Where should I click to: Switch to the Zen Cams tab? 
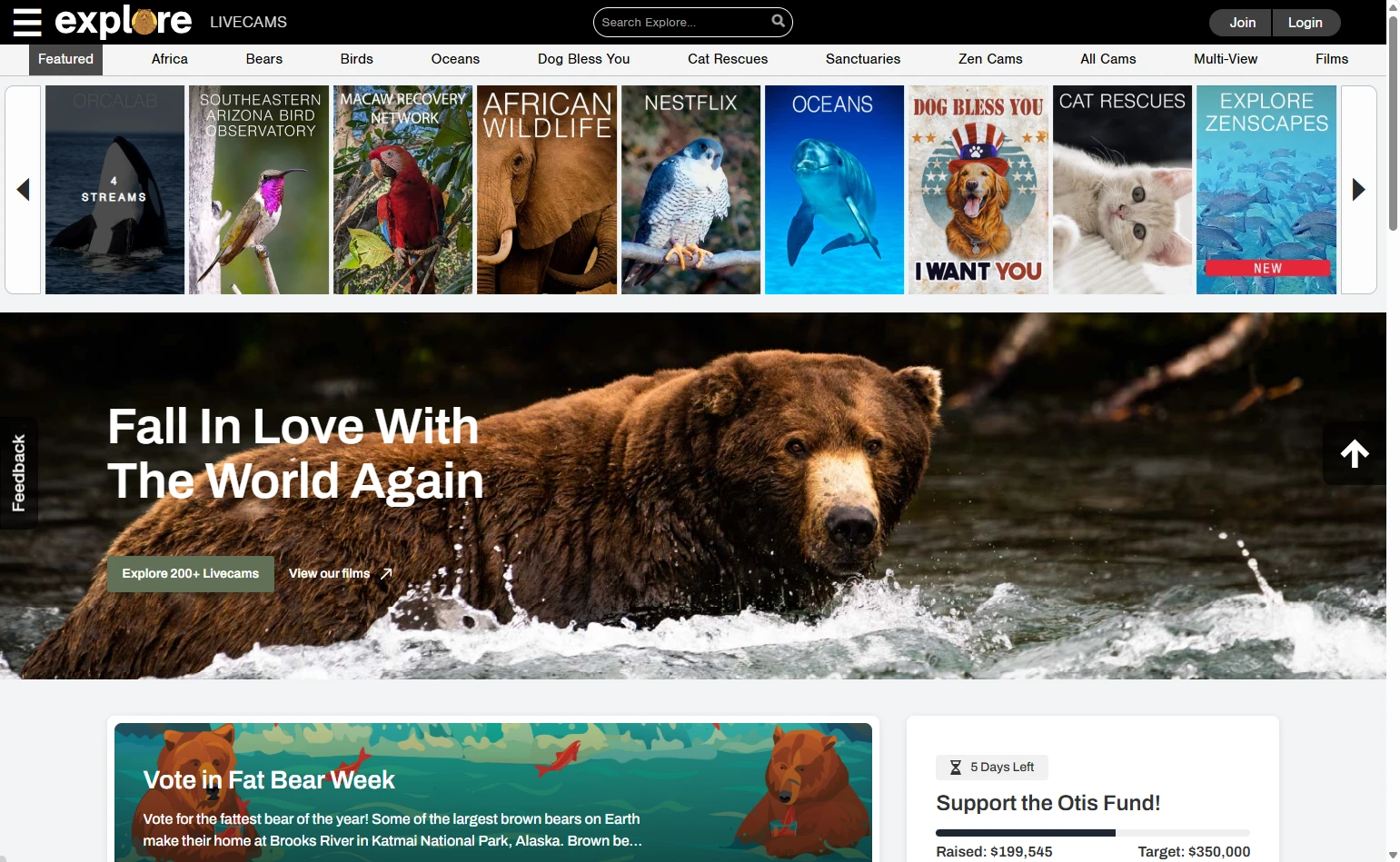tap(989, 59)
